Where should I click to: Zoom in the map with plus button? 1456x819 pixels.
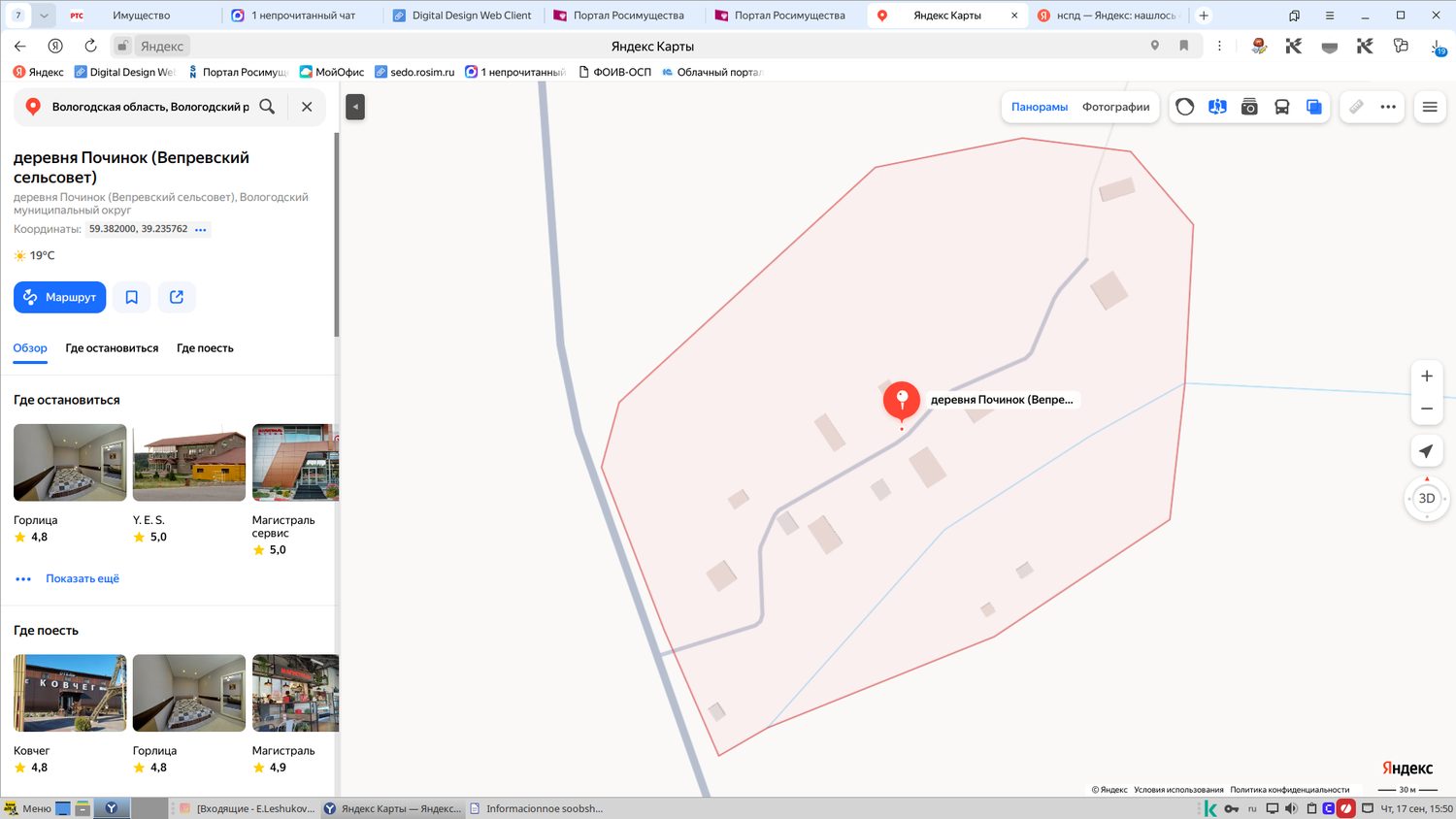click(1427, 377)
